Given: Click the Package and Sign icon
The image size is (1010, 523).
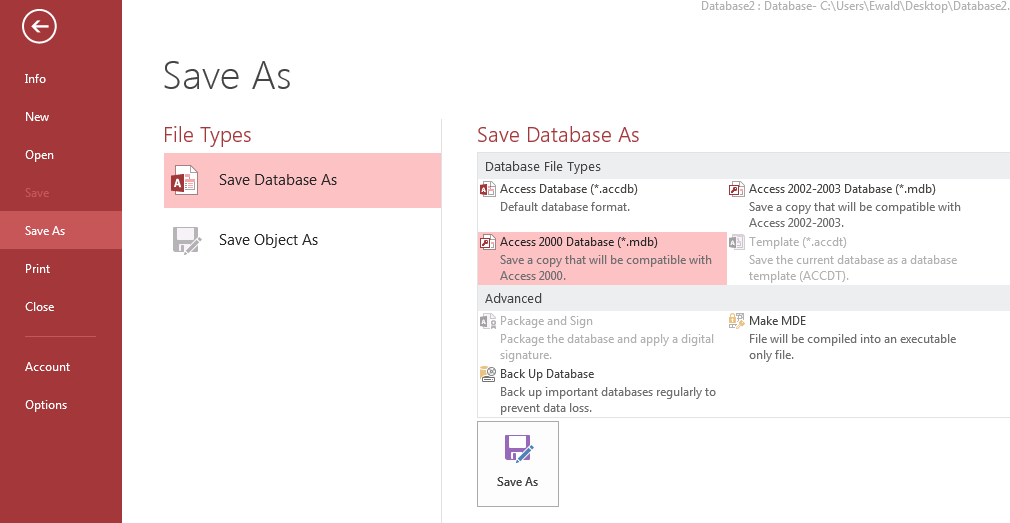Looking at the screenshot, I should [488, 321].
